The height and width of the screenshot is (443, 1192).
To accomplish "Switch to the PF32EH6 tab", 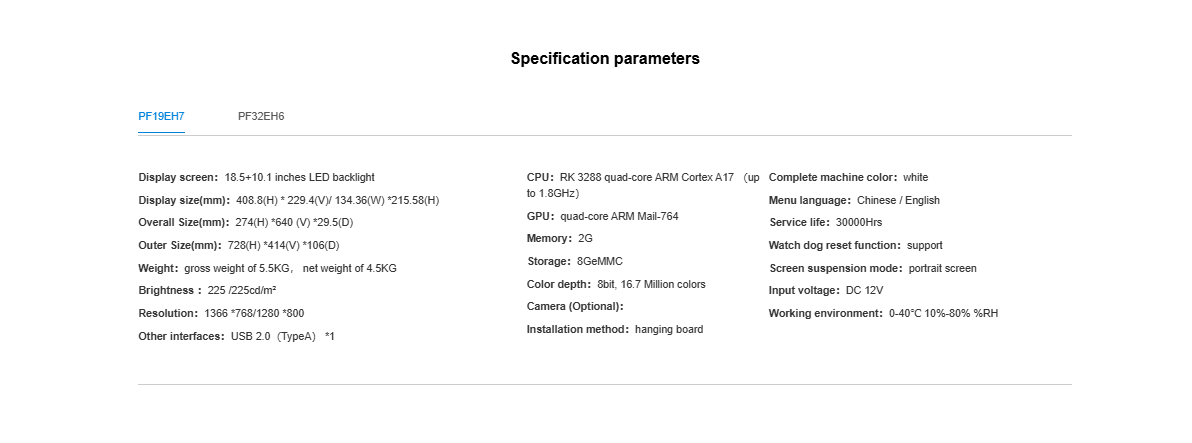I will click(x=261, y=116).
